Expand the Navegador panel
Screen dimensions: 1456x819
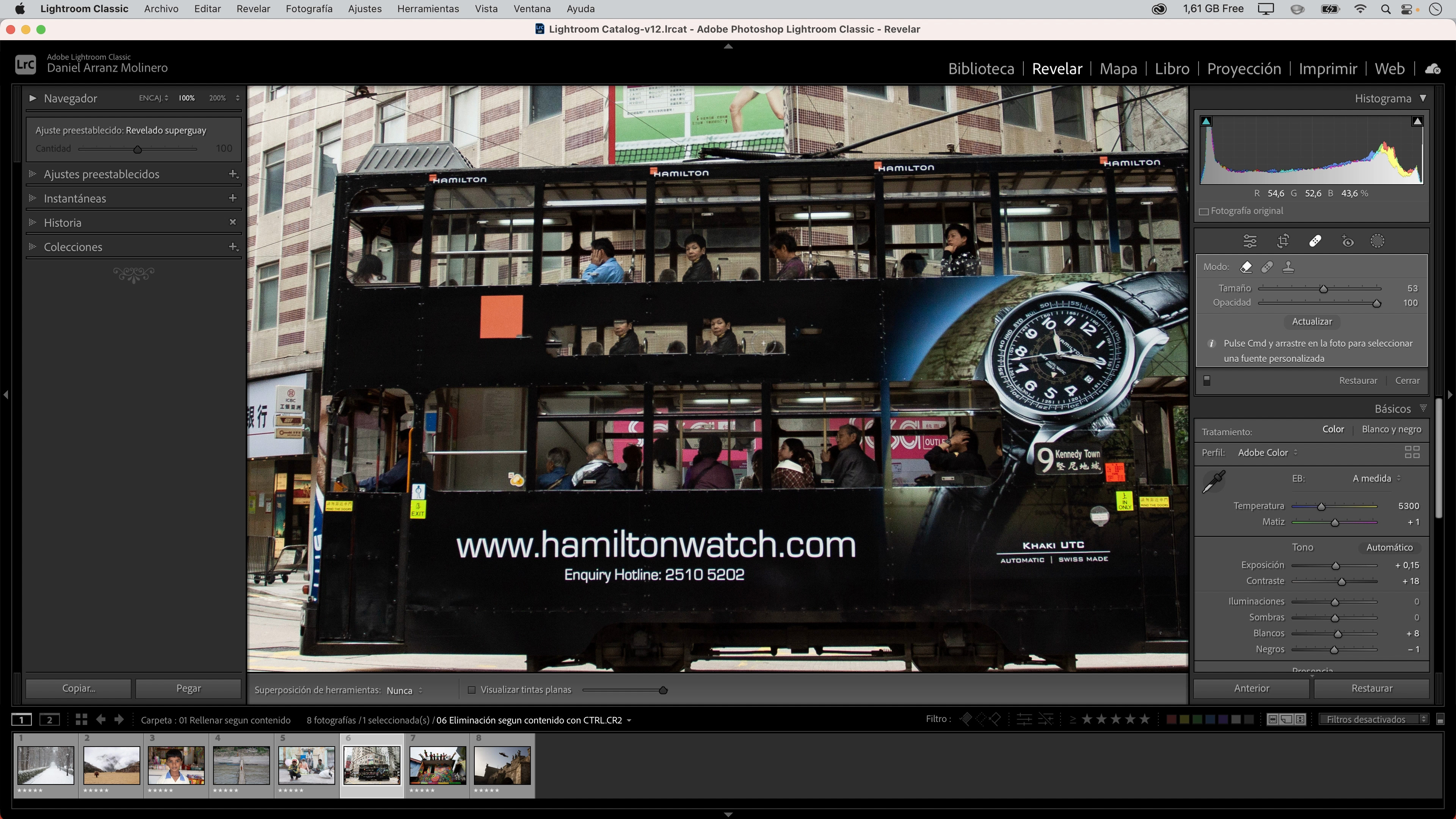(x=33, y=98)
